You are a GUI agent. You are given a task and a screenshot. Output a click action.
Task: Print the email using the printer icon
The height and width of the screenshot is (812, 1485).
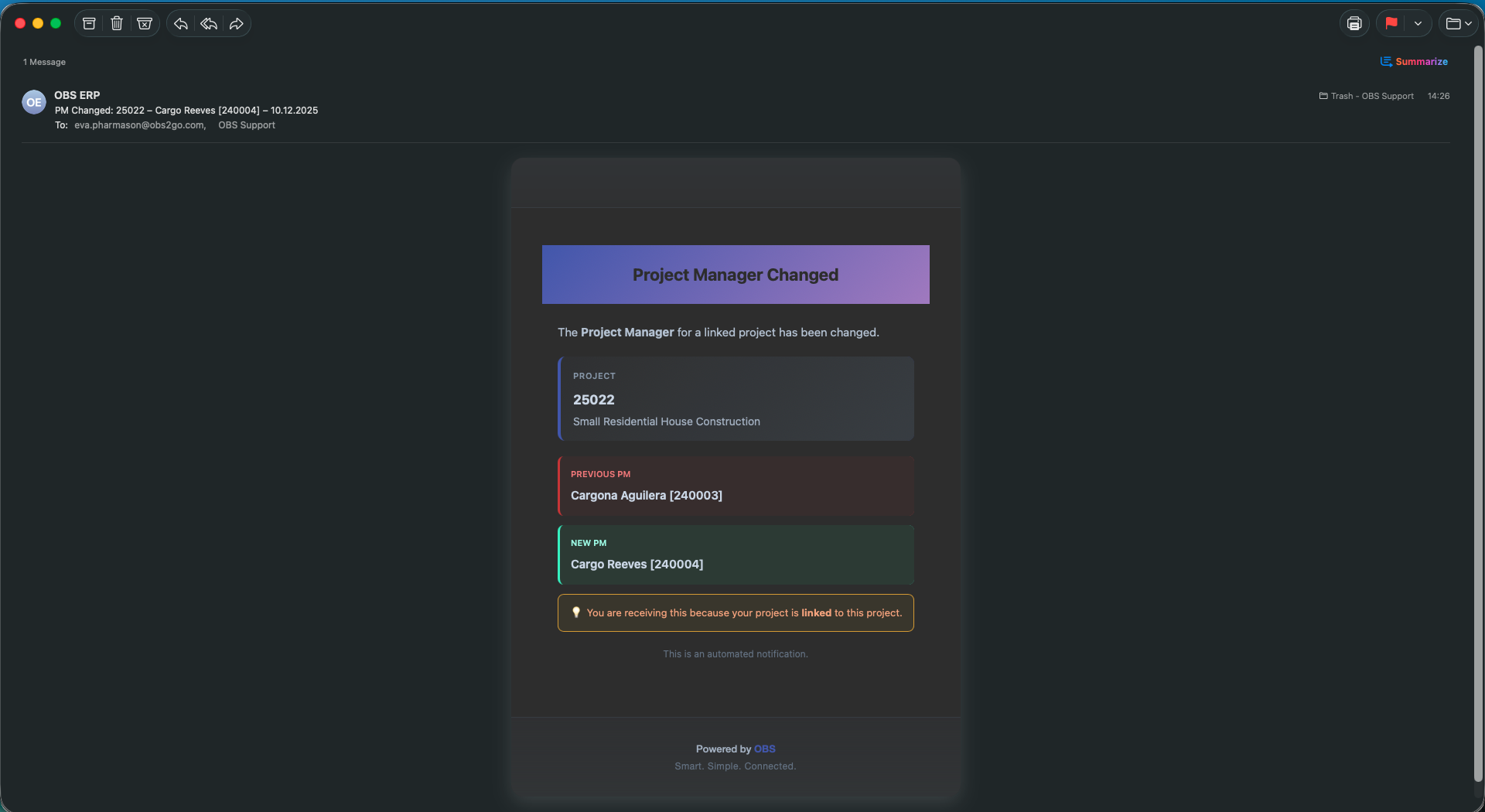(1354, 24)
